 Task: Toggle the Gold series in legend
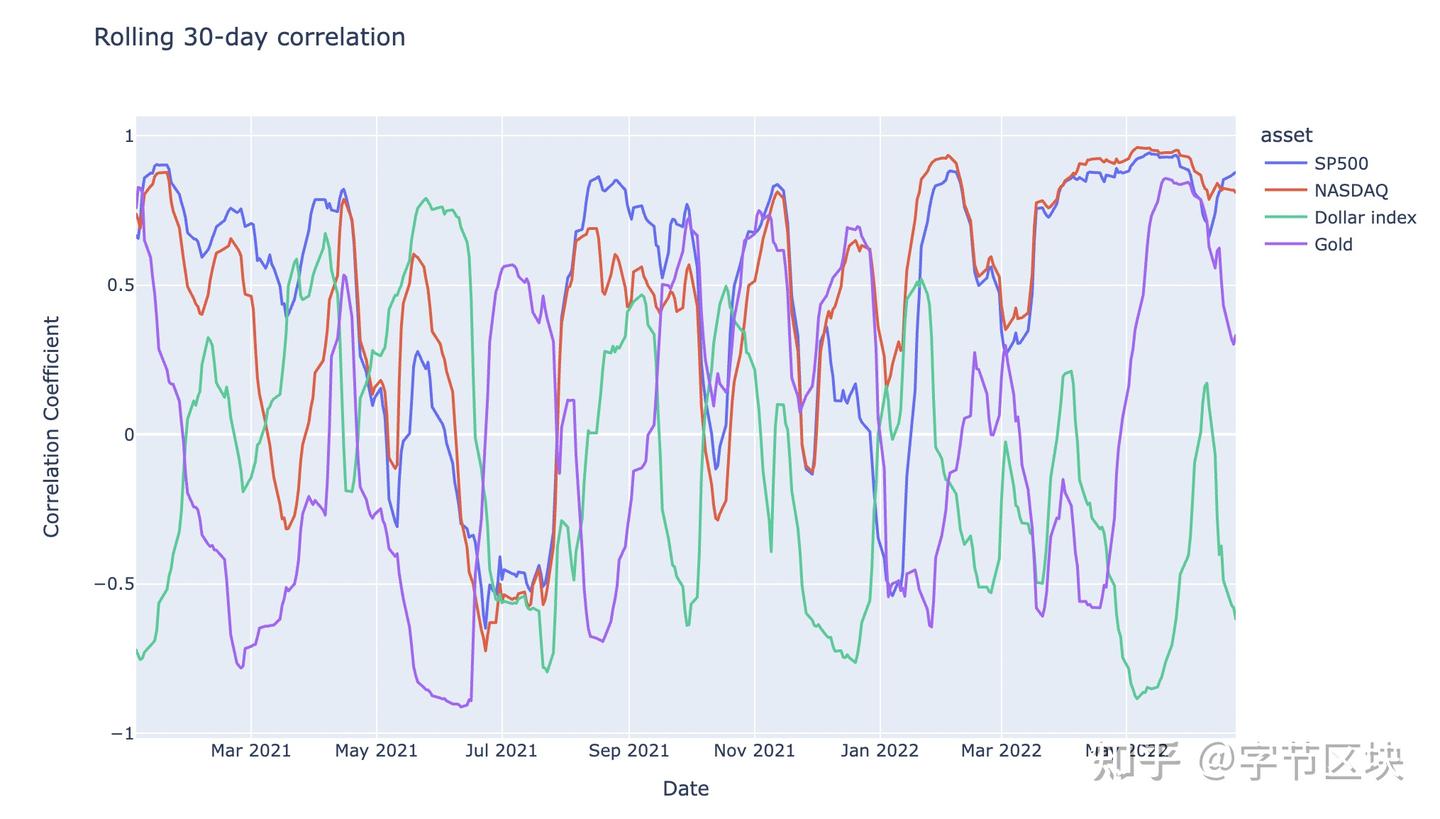pos(1309,244)
